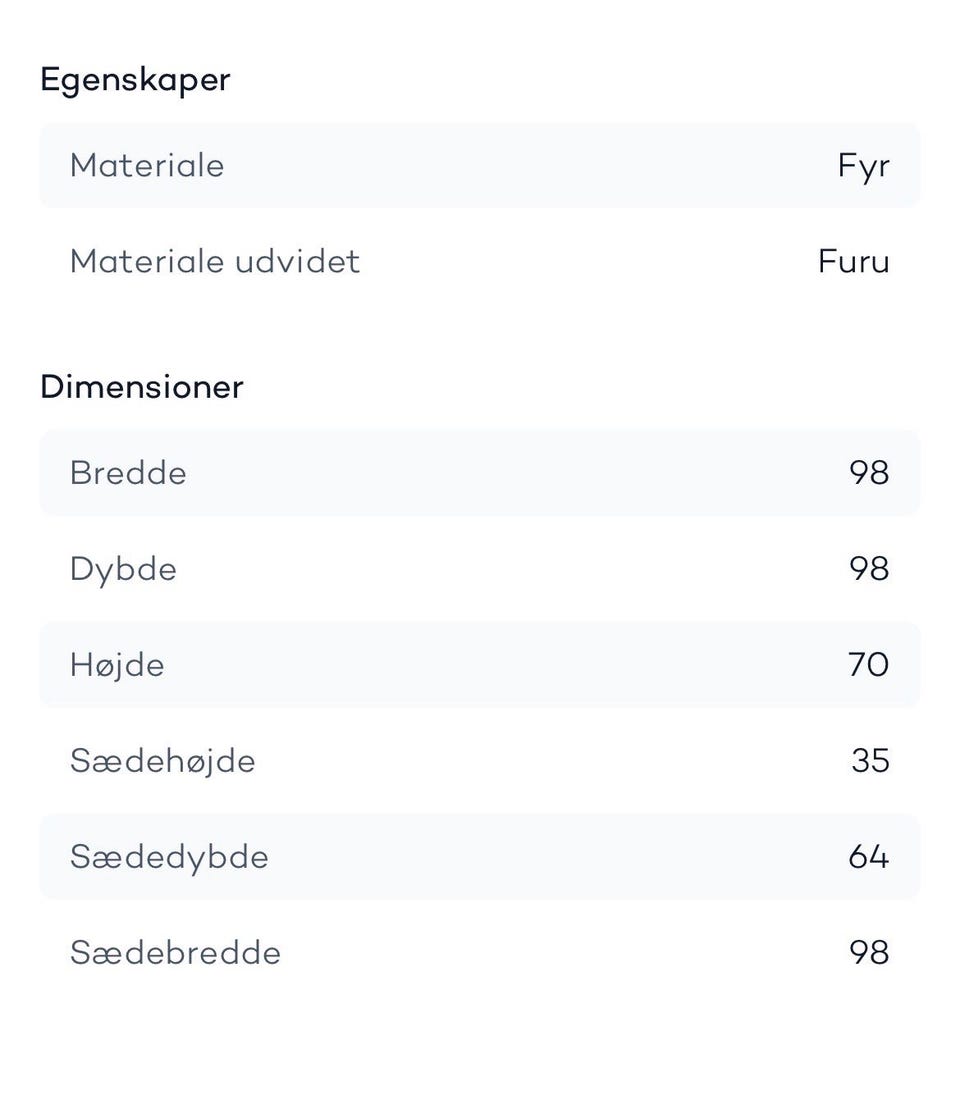Select the Sædehøjde row label
This screenshot has height=1095, width=960.
coord(163,762)
